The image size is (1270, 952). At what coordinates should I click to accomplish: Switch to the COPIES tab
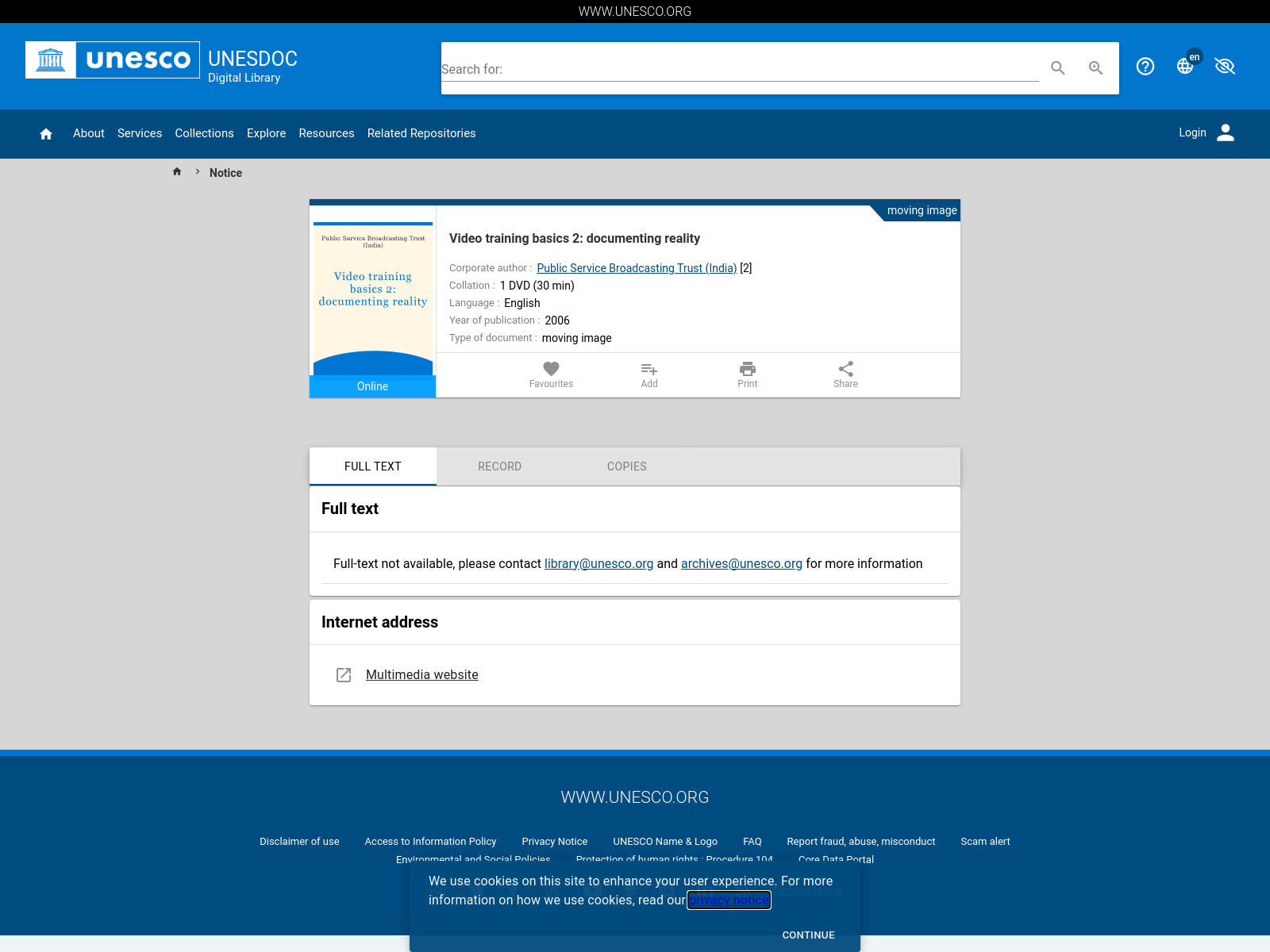627,466
